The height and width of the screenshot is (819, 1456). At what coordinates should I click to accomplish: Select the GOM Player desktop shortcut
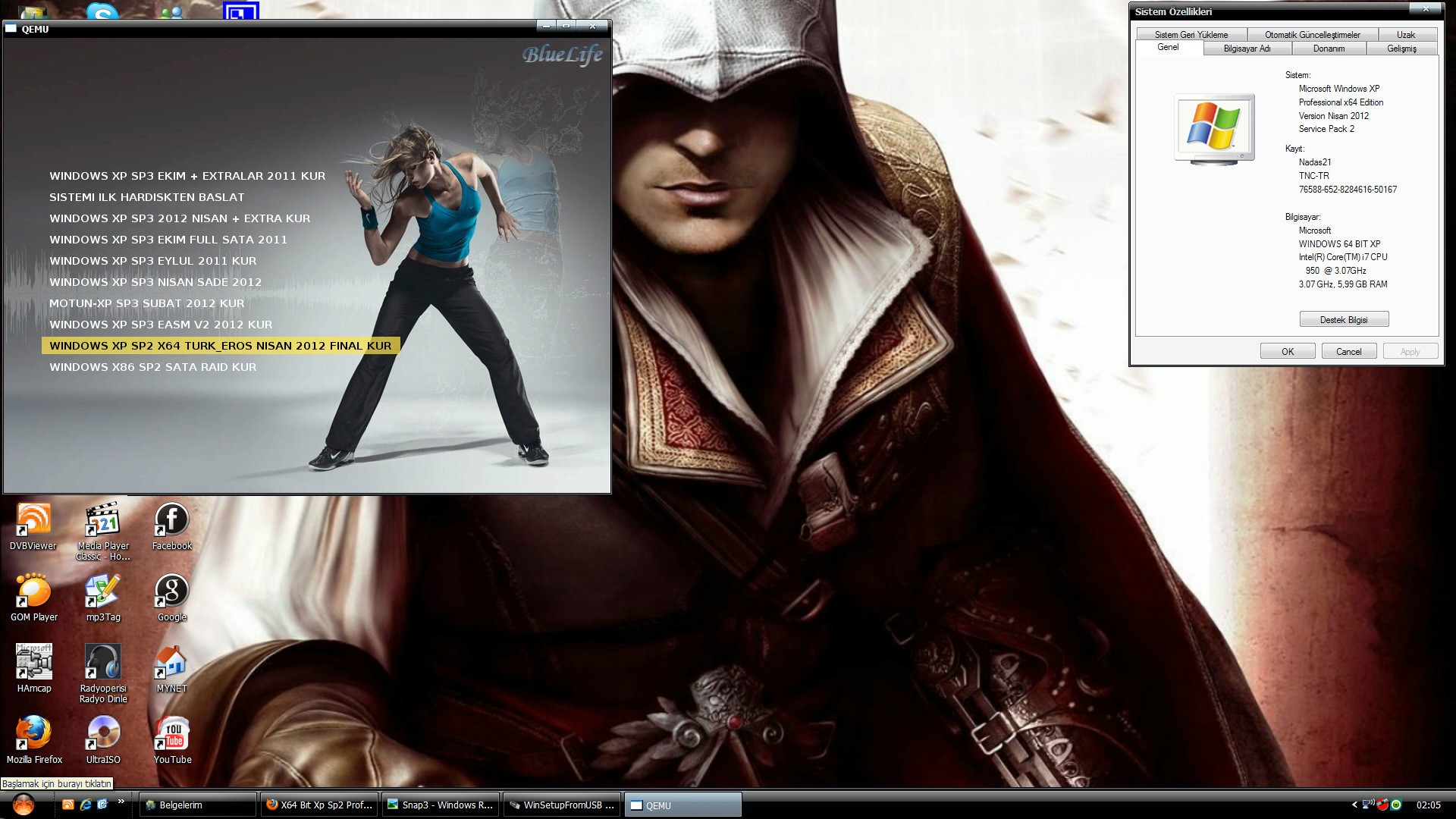pos(33,598)
